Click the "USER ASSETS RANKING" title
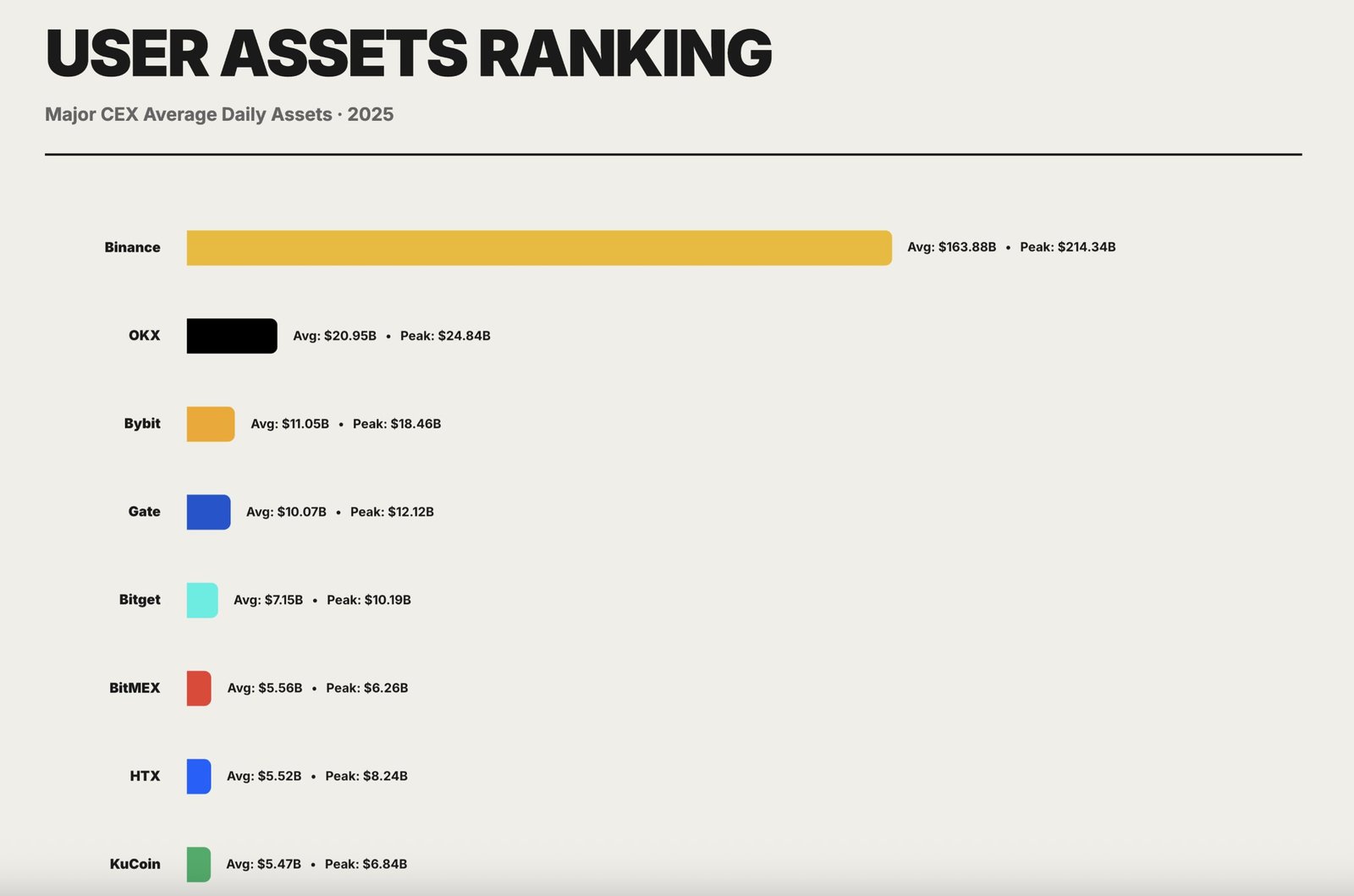Image resolution: width=1354 pixels, height=896 pixels. [x=408, y=53]
